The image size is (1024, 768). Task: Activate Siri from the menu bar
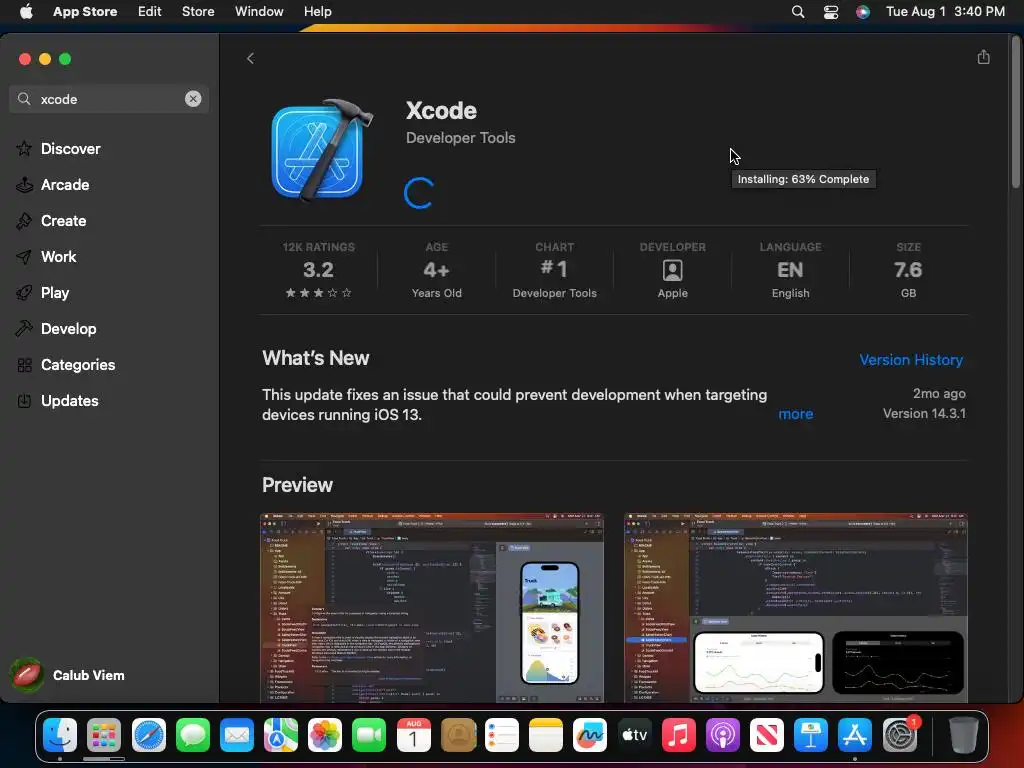[863, 11]
